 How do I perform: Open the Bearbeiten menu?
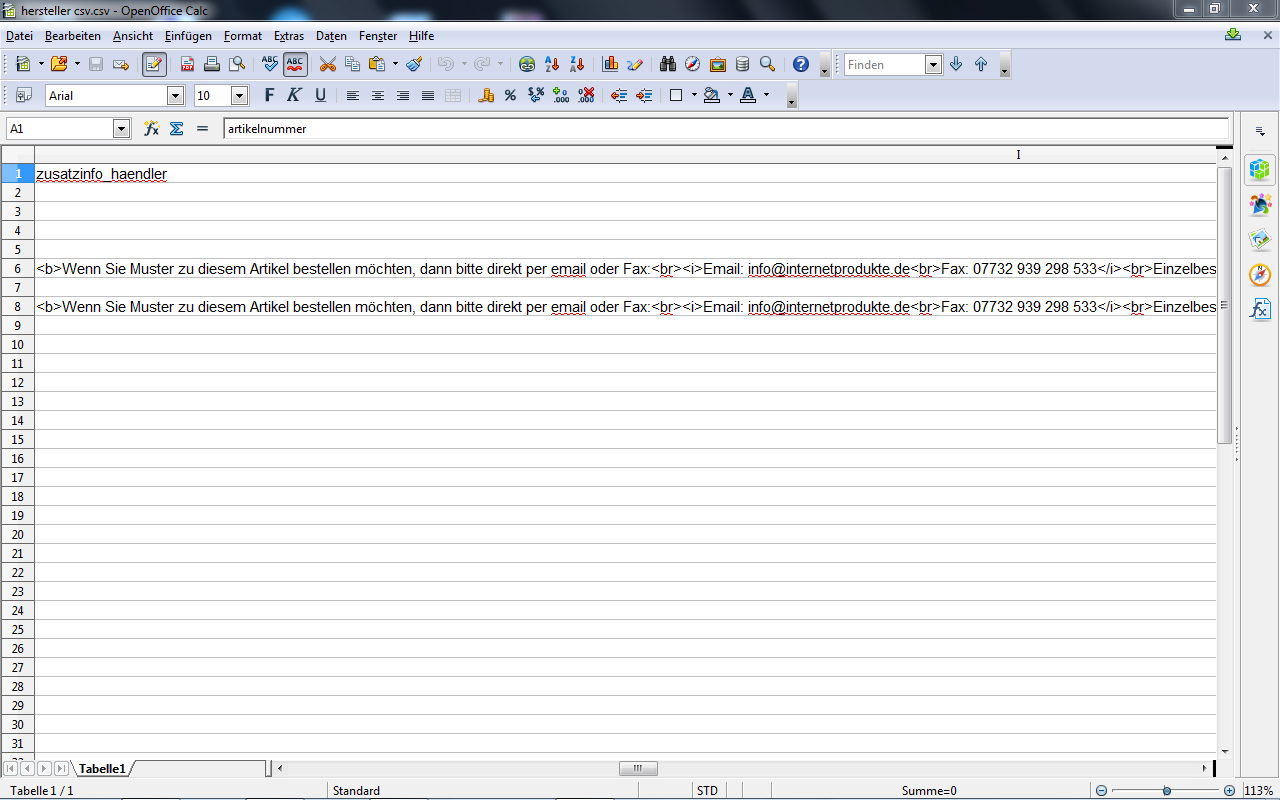coord(73,36)
